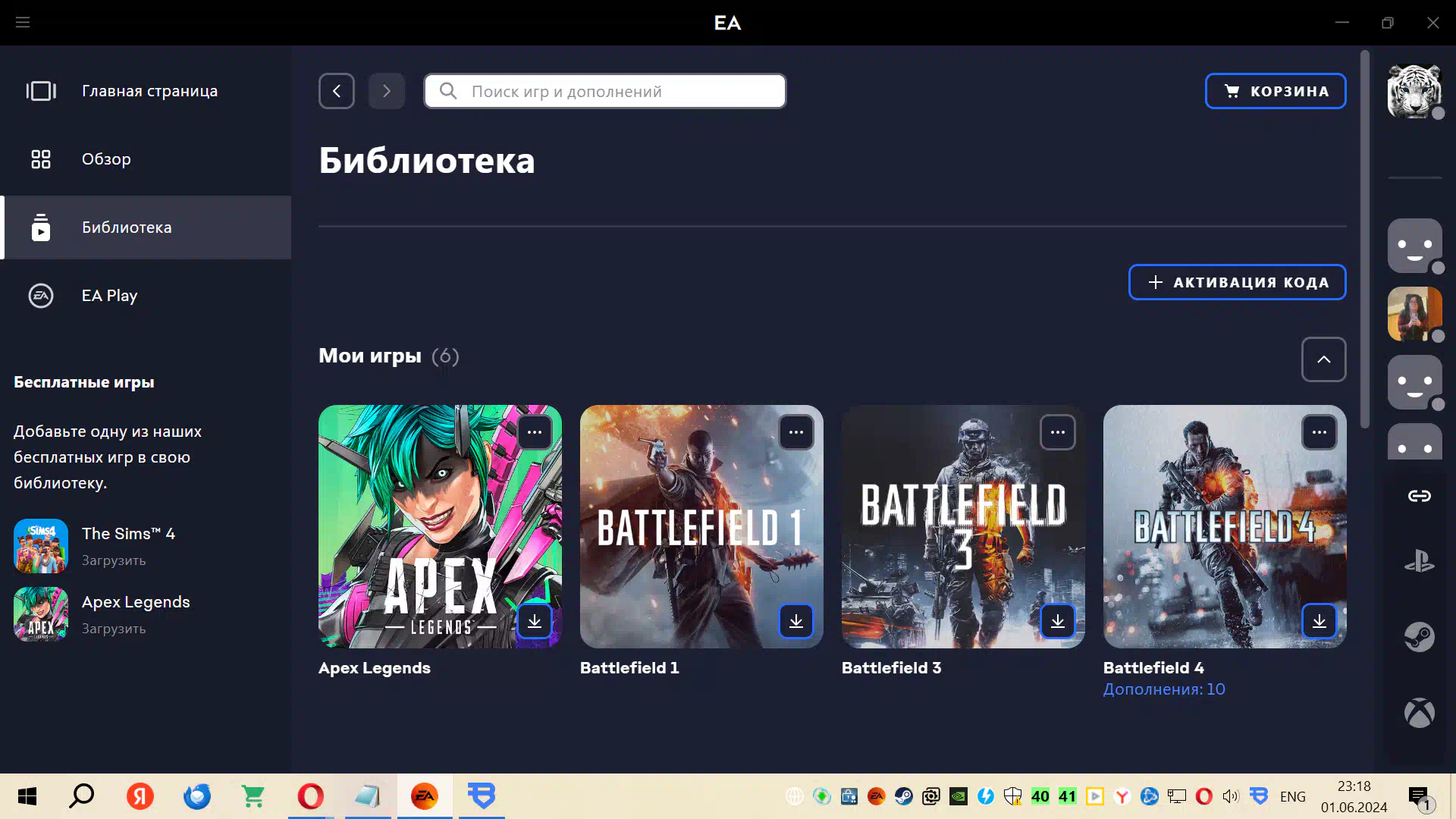Switch ENG input language
Viewport: 1456px width, 819px height.
tap(1293, 796)
